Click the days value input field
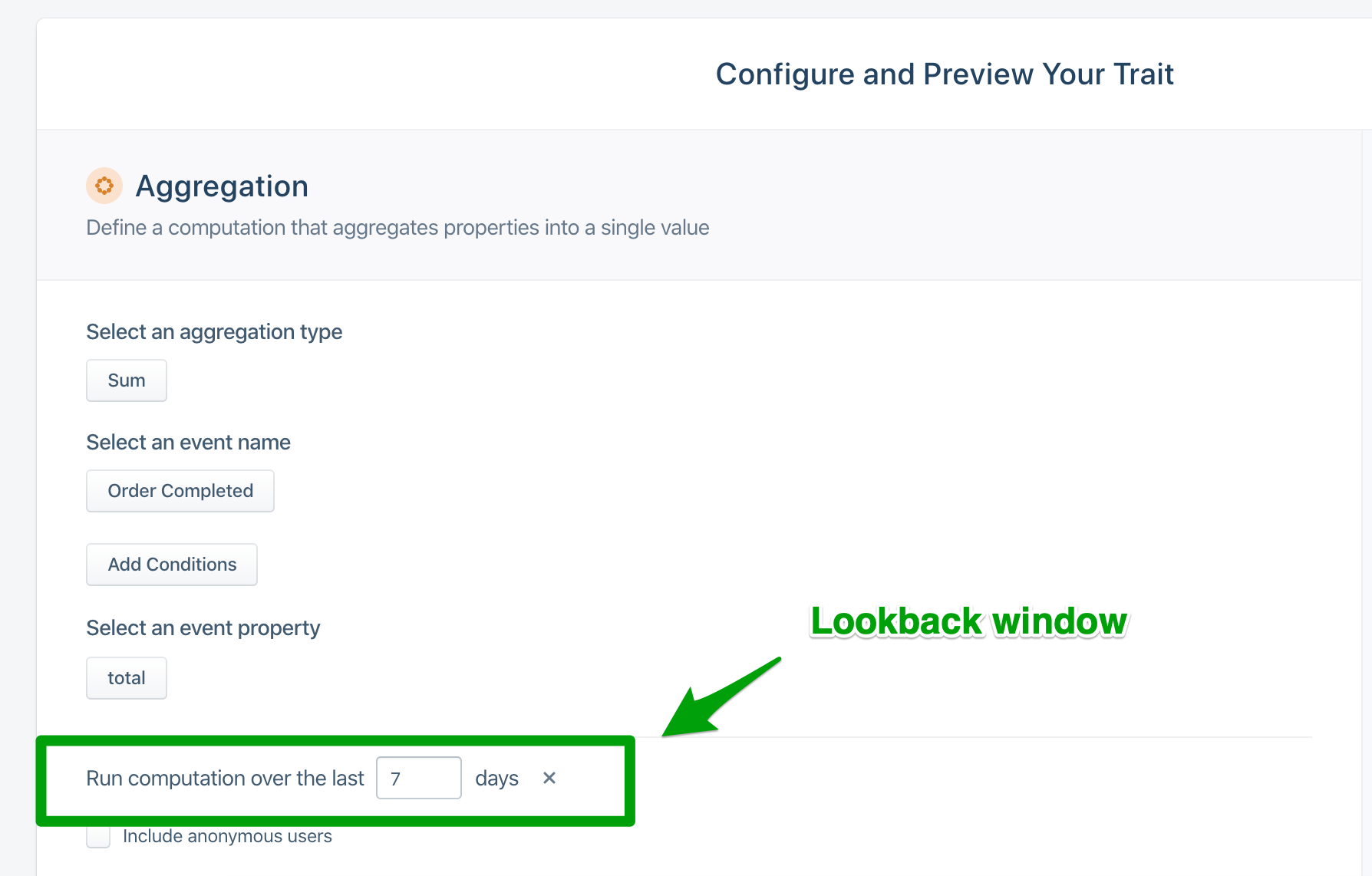 [x=418, y=778]
